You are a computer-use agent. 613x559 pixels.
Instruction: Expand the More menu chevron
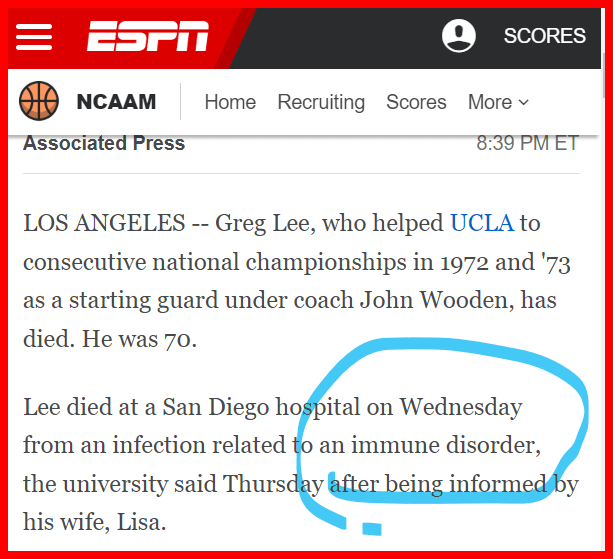tap(523, 103)
